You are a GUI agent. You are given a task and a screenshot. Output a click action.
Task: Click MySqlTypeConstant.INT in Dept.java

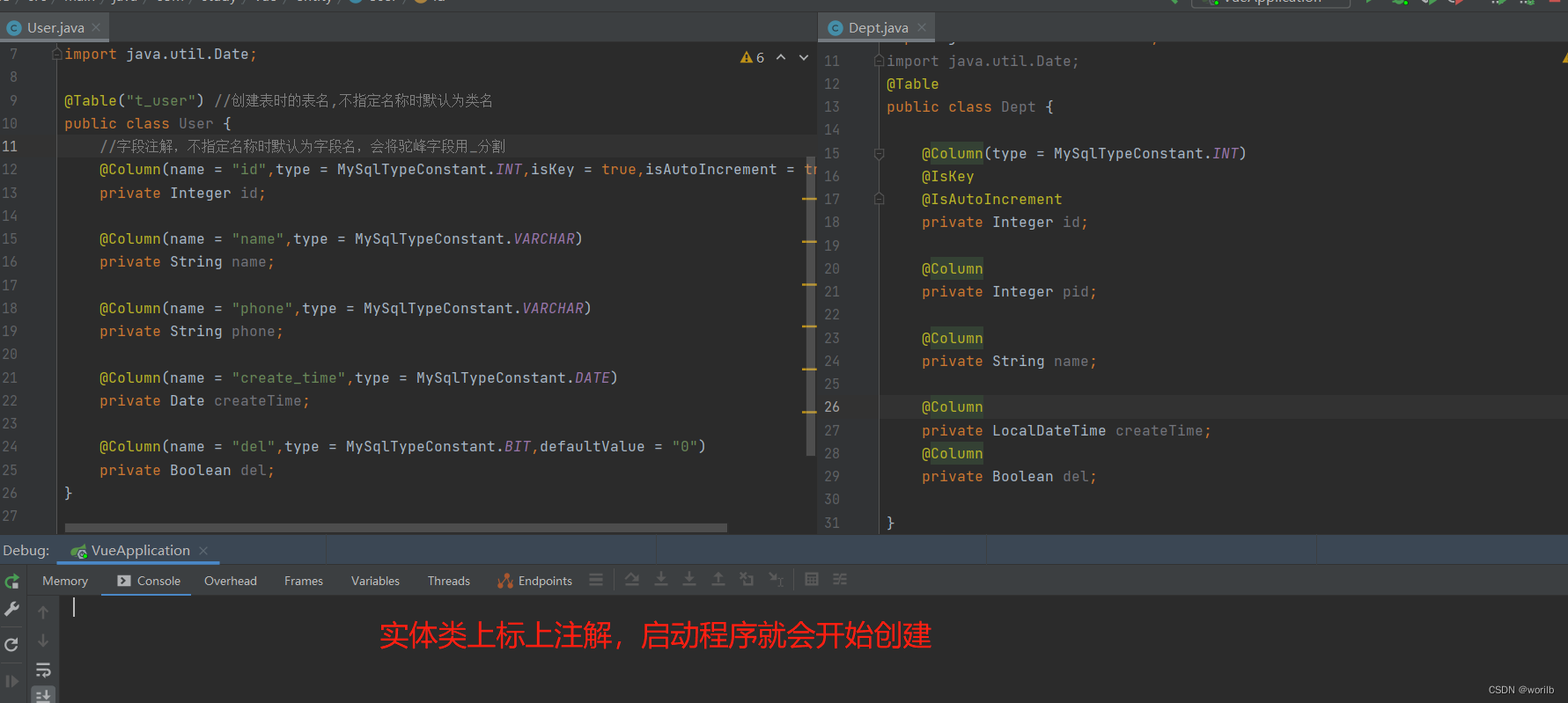pos(1146,153)
